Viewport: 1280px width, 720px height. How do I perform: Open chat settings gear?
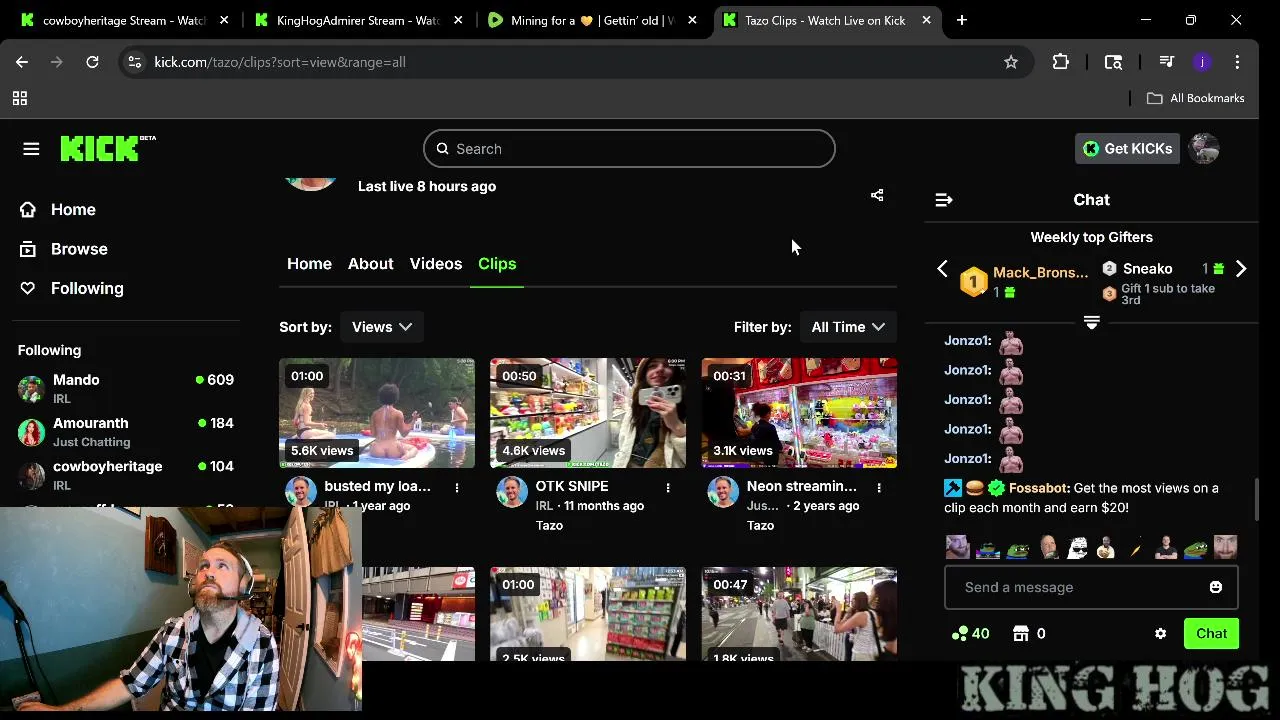1160,634
